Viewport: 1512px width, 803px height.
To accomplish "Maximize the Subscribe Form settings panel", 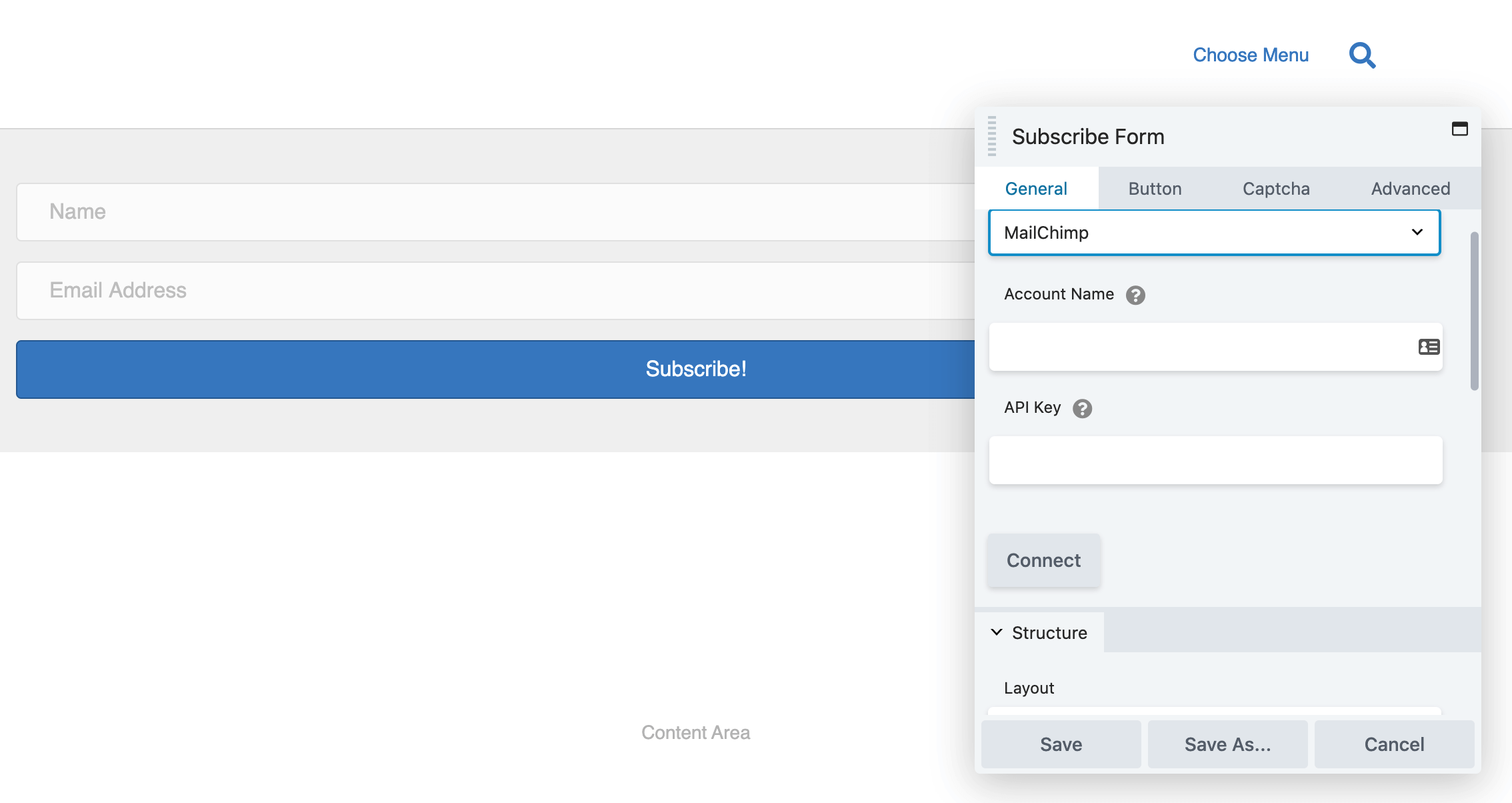I will [1460, 129].
